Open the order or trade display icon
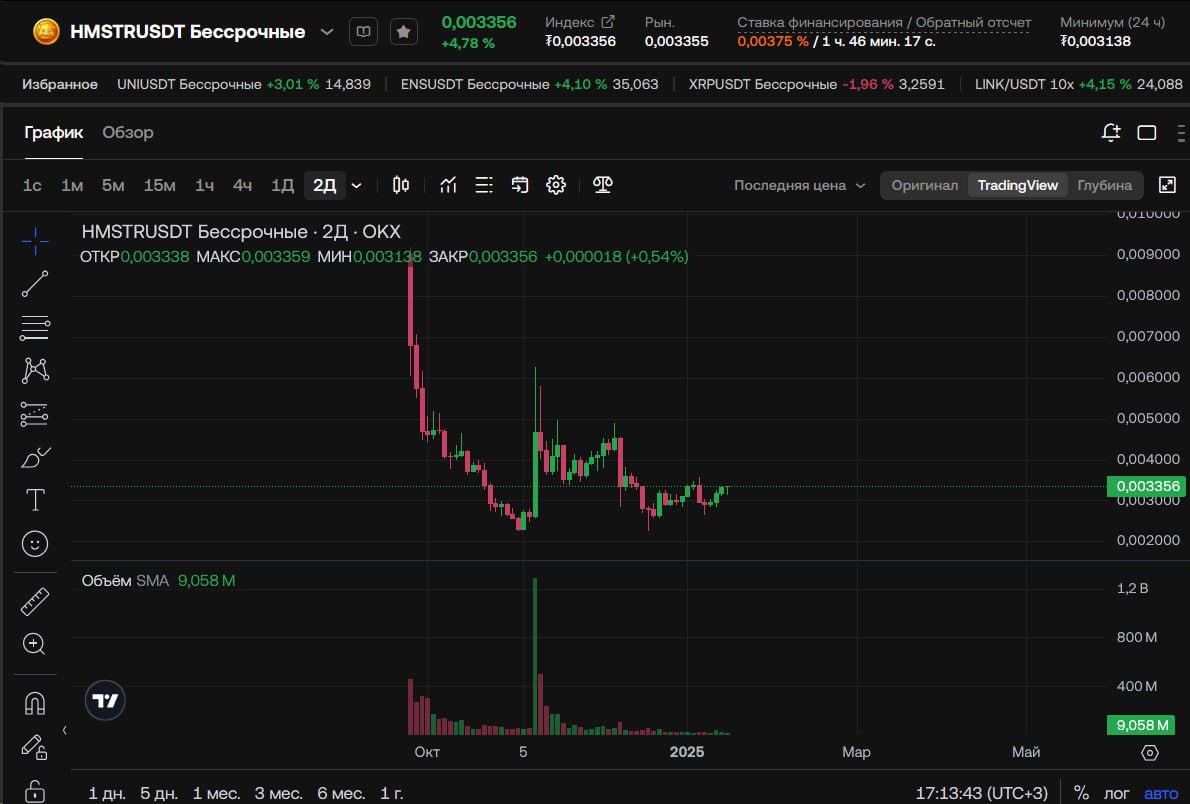 tap(520, 184)
